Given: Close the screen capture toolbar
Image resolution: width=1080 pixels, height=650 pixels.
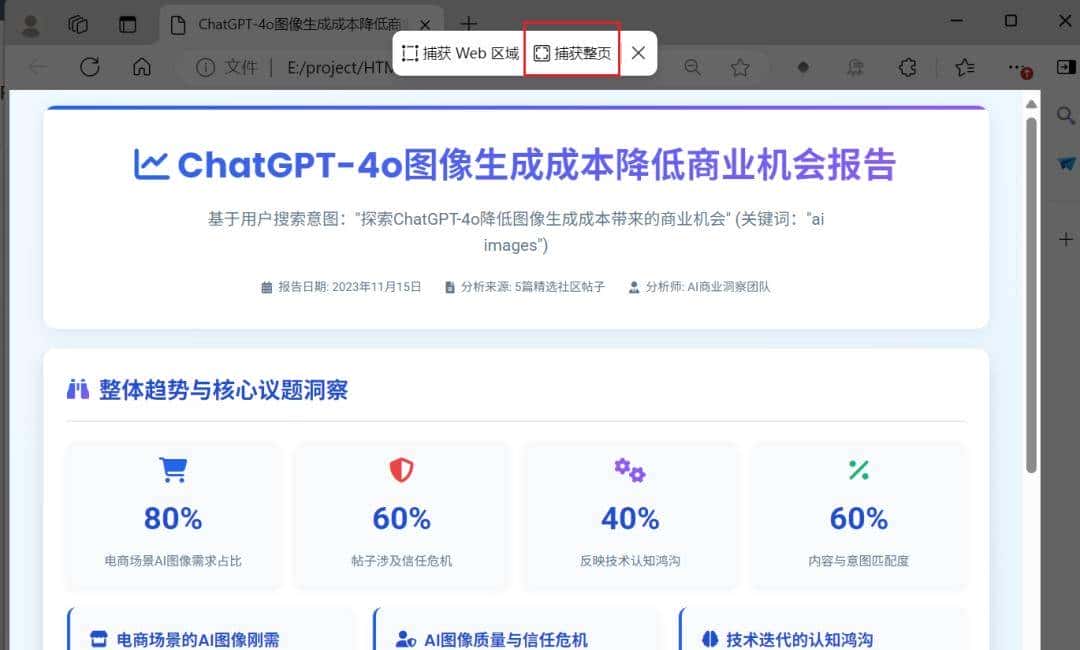Looking at the screenshot, I should tap(637, 52).
